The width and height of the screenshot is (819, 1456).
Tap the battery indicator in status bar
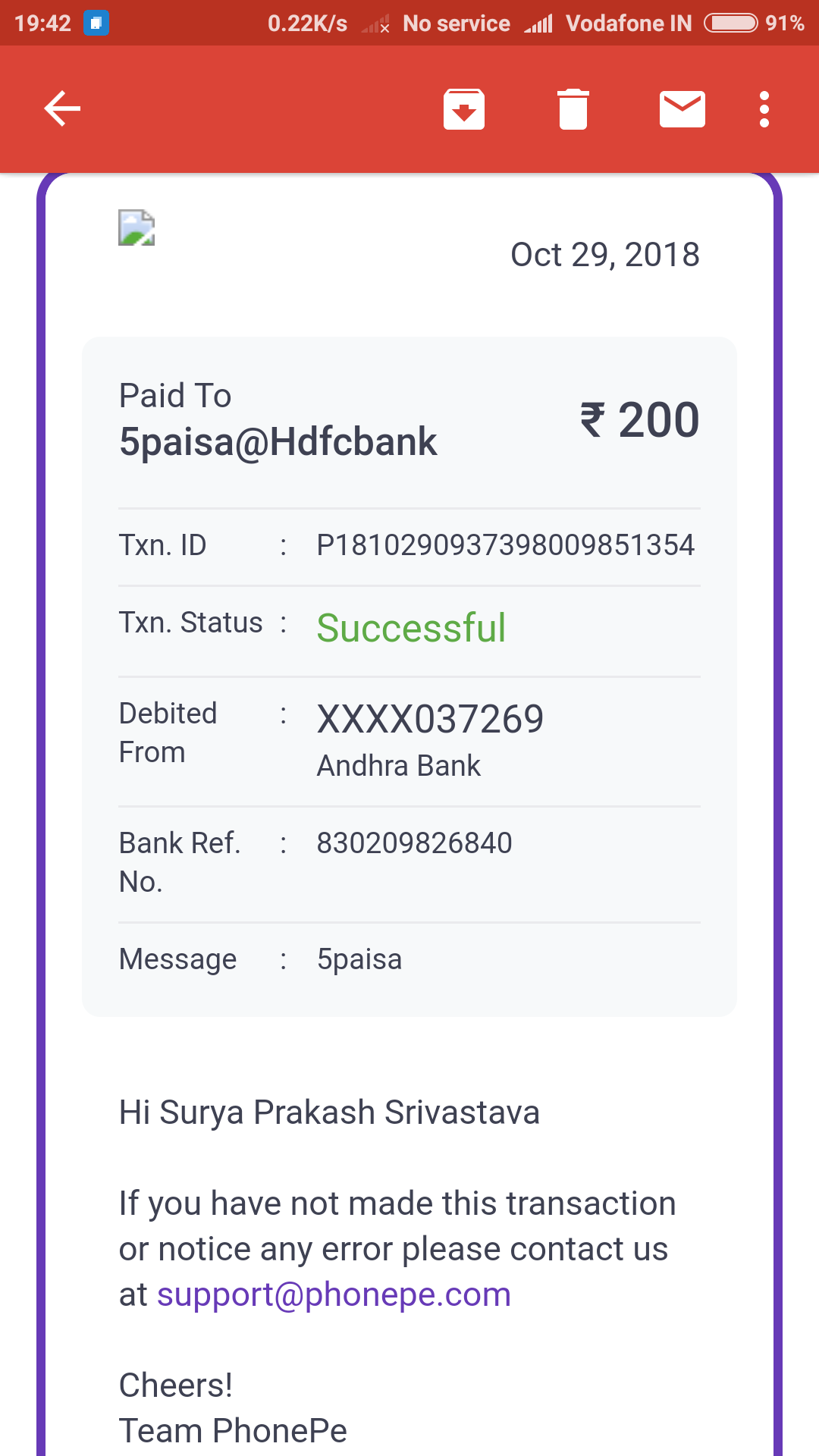click(x=730, y=24)
